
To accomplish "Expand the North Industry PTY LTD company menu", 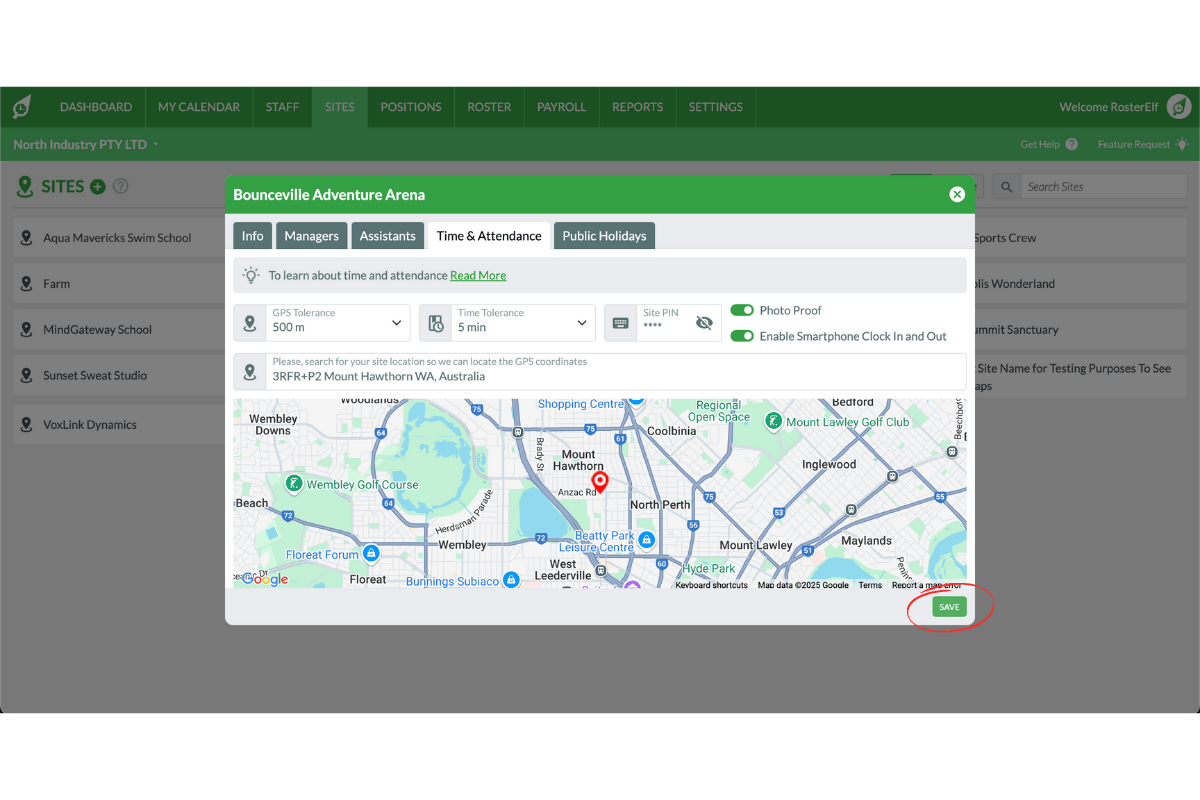I will pos(86,144).
